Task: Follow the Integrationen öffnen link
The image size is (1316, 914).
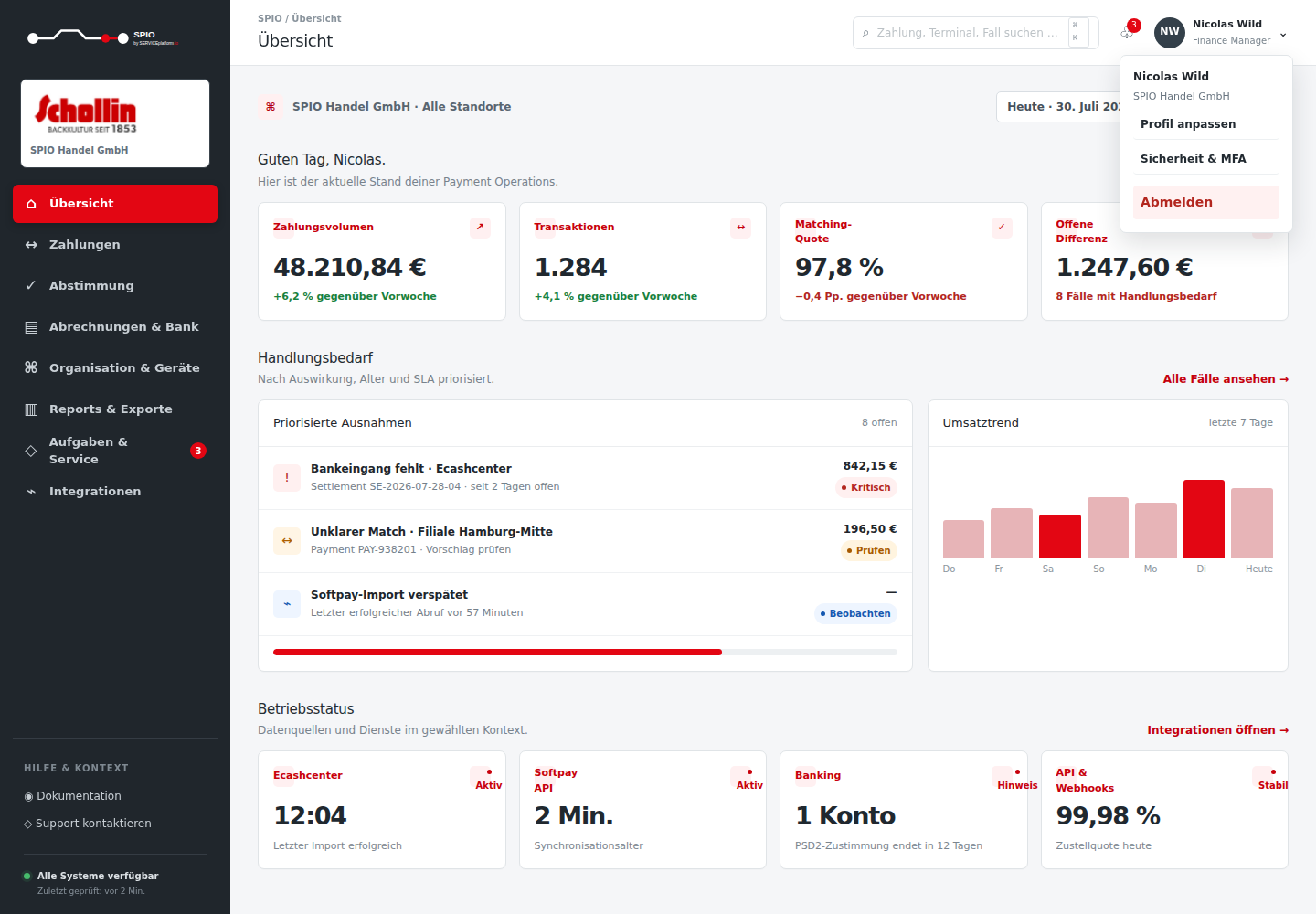Action: [1218, 730]
